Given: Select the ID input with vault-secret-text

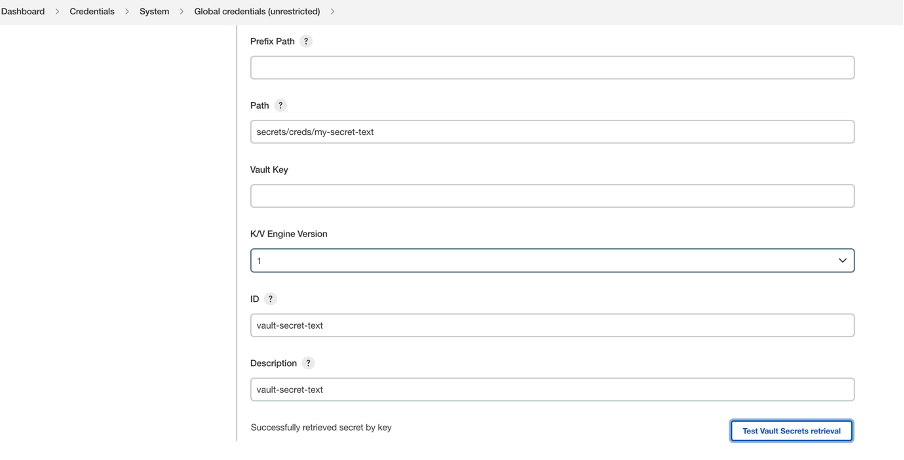Looking at the screenshot, I should [x=552, y=325].
